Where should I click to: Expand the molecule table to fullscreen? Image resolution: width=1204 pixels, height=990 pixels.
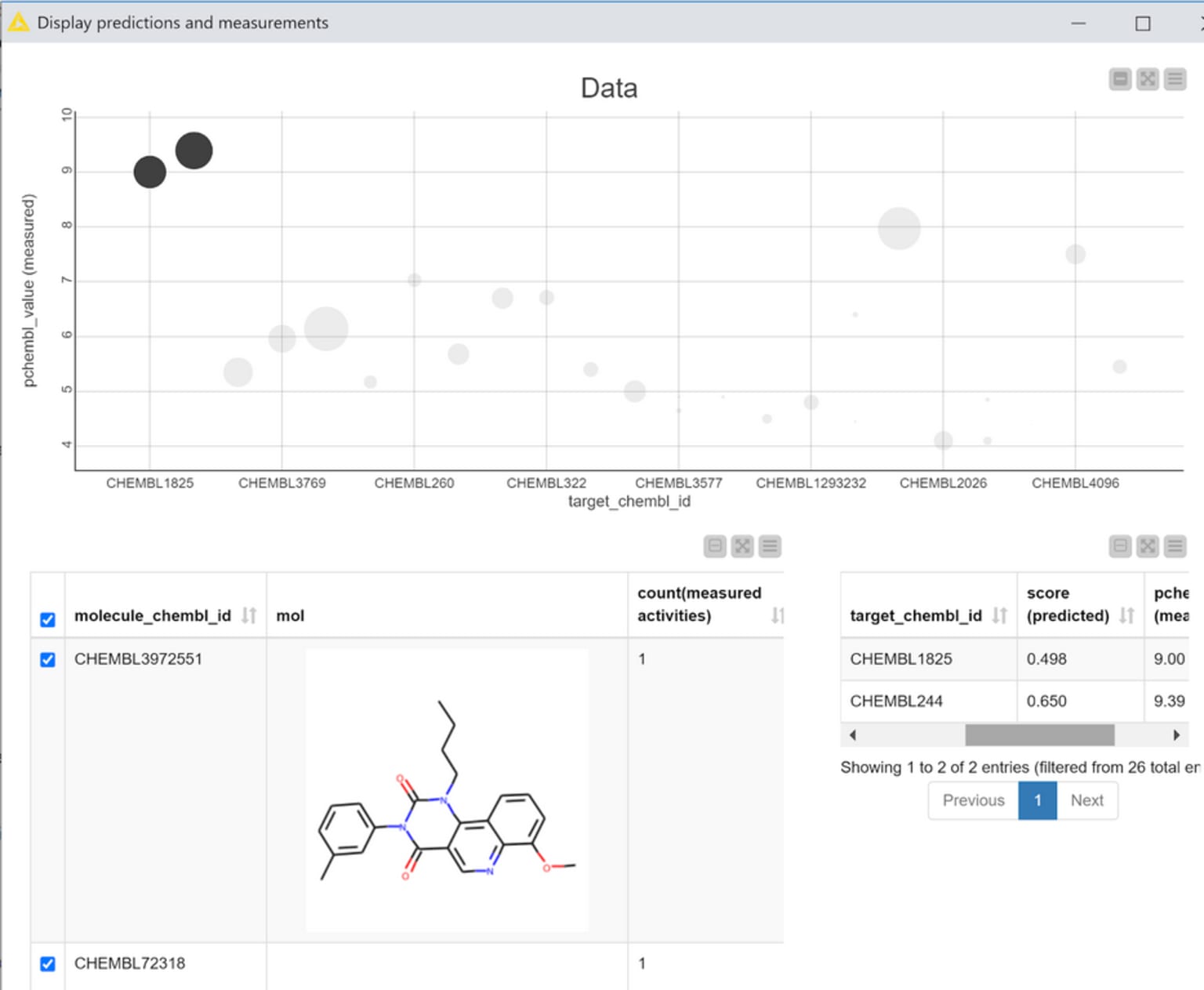point(742,546)
